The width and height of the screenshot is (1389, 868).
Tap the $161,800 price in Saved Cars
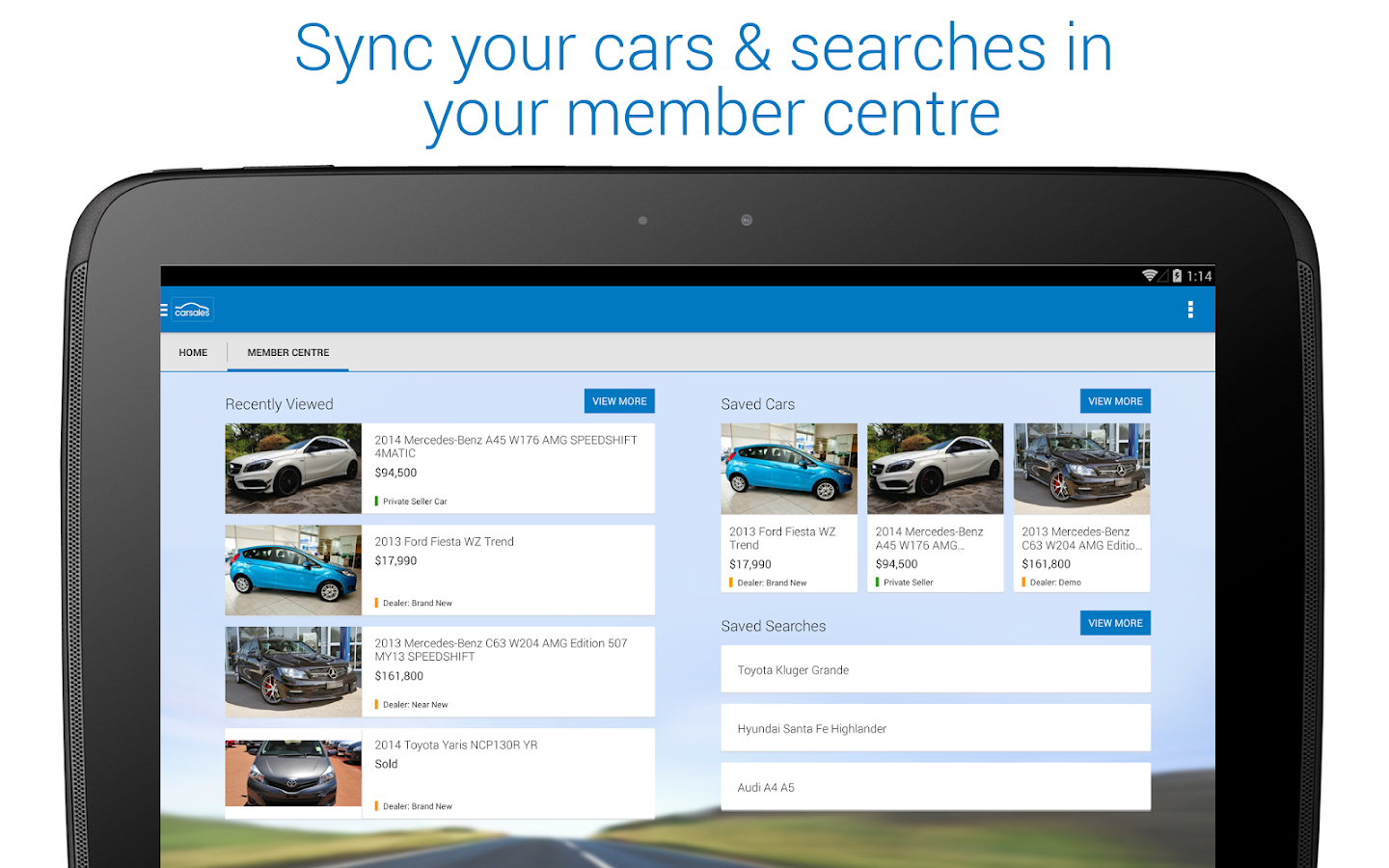click(x=1046, y=564)
